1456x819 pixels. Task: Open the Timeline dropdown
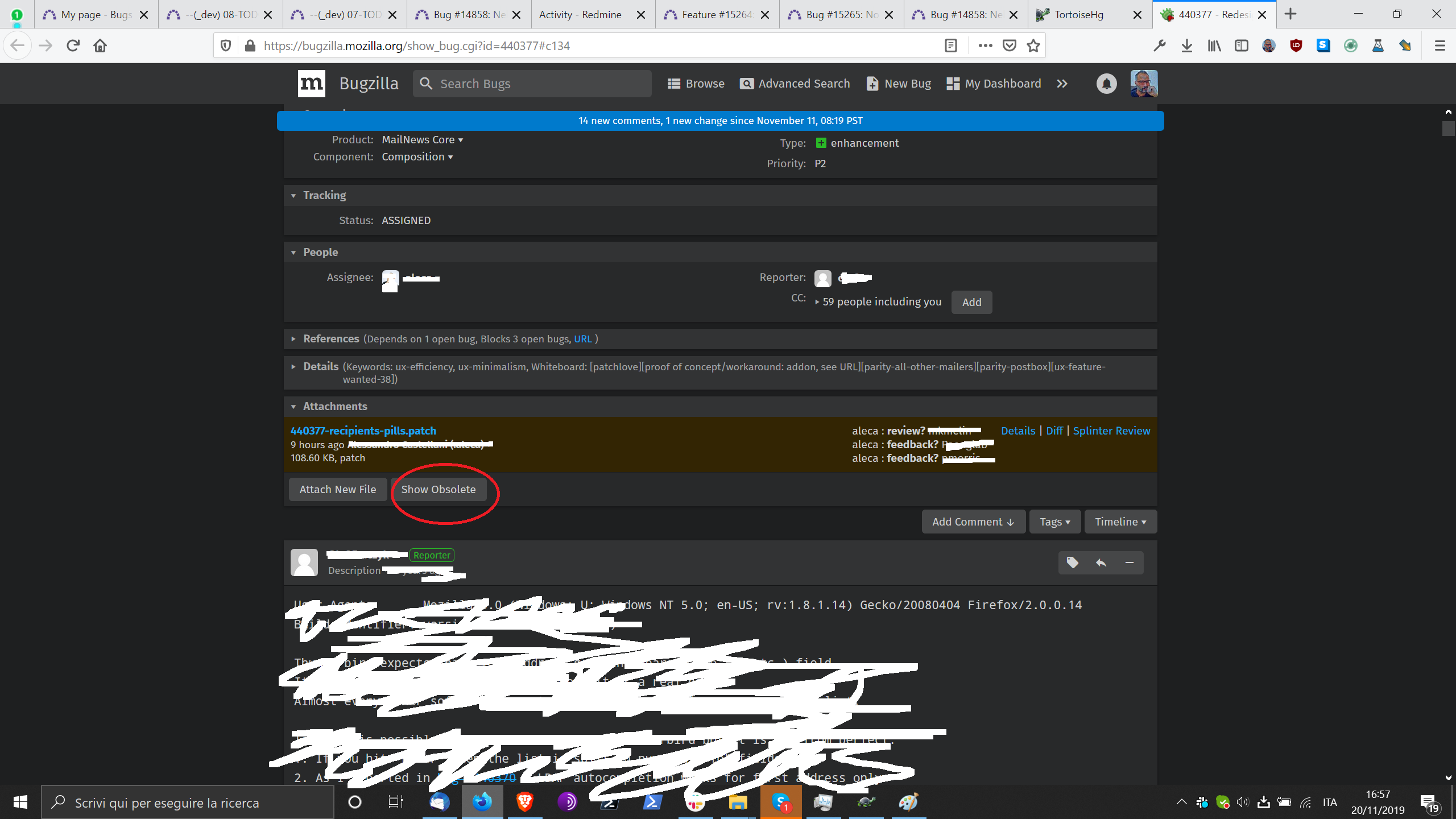click(1120, 522)
